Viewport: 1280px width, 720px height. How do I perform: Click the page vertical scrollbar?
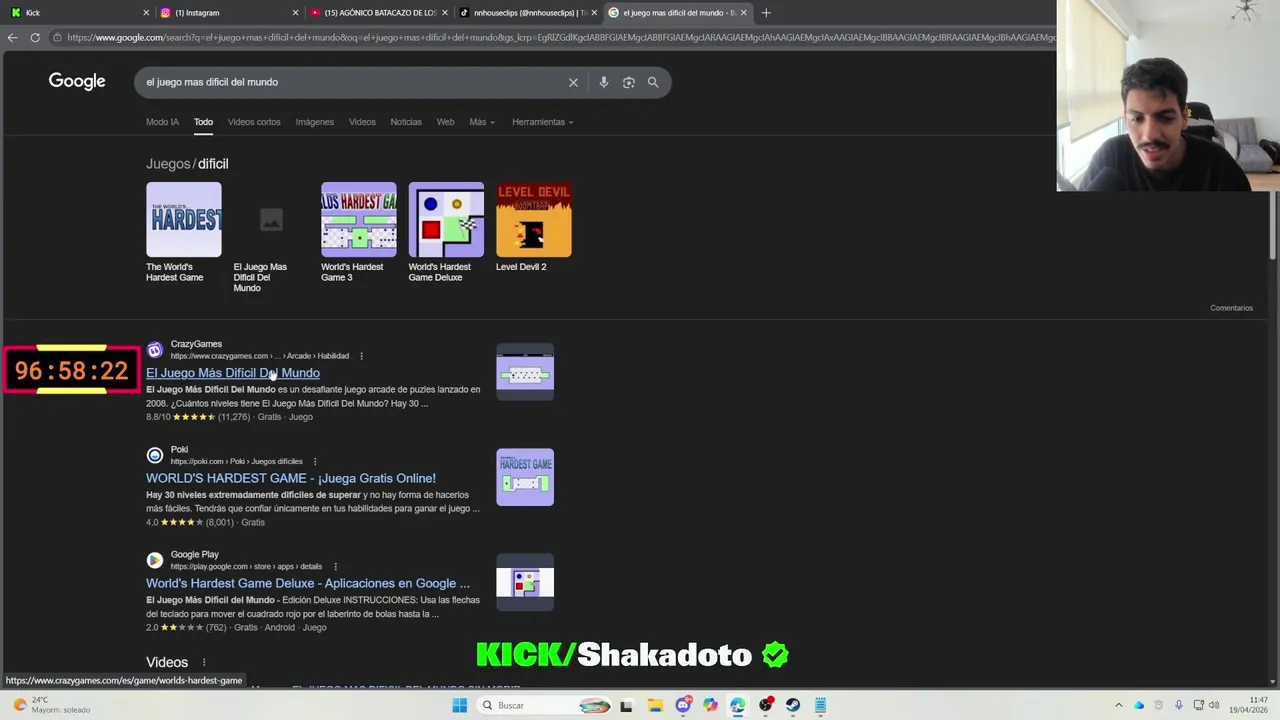point(1273,225)
